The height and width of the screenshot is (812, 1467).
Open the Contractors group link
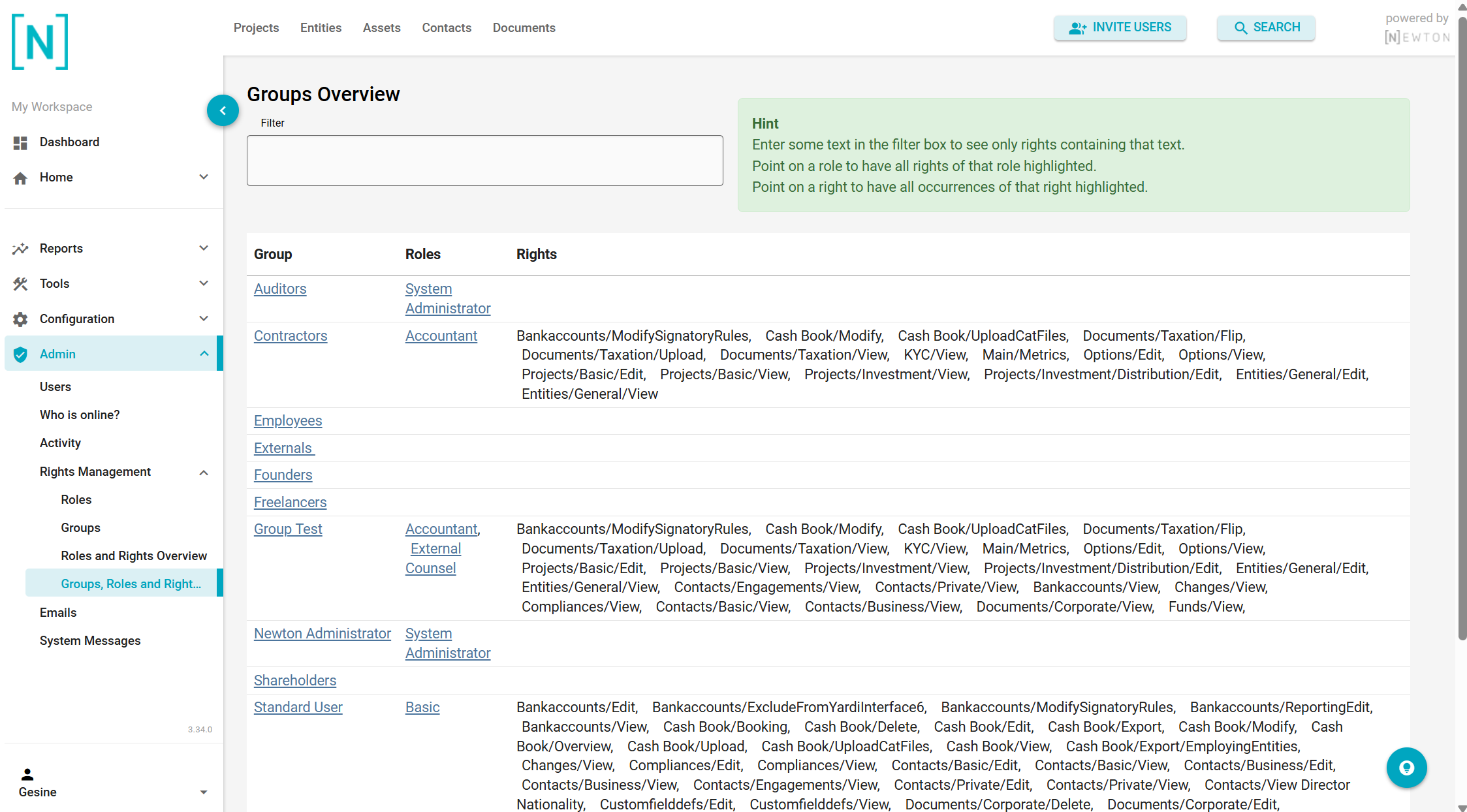tap(291, 336)
